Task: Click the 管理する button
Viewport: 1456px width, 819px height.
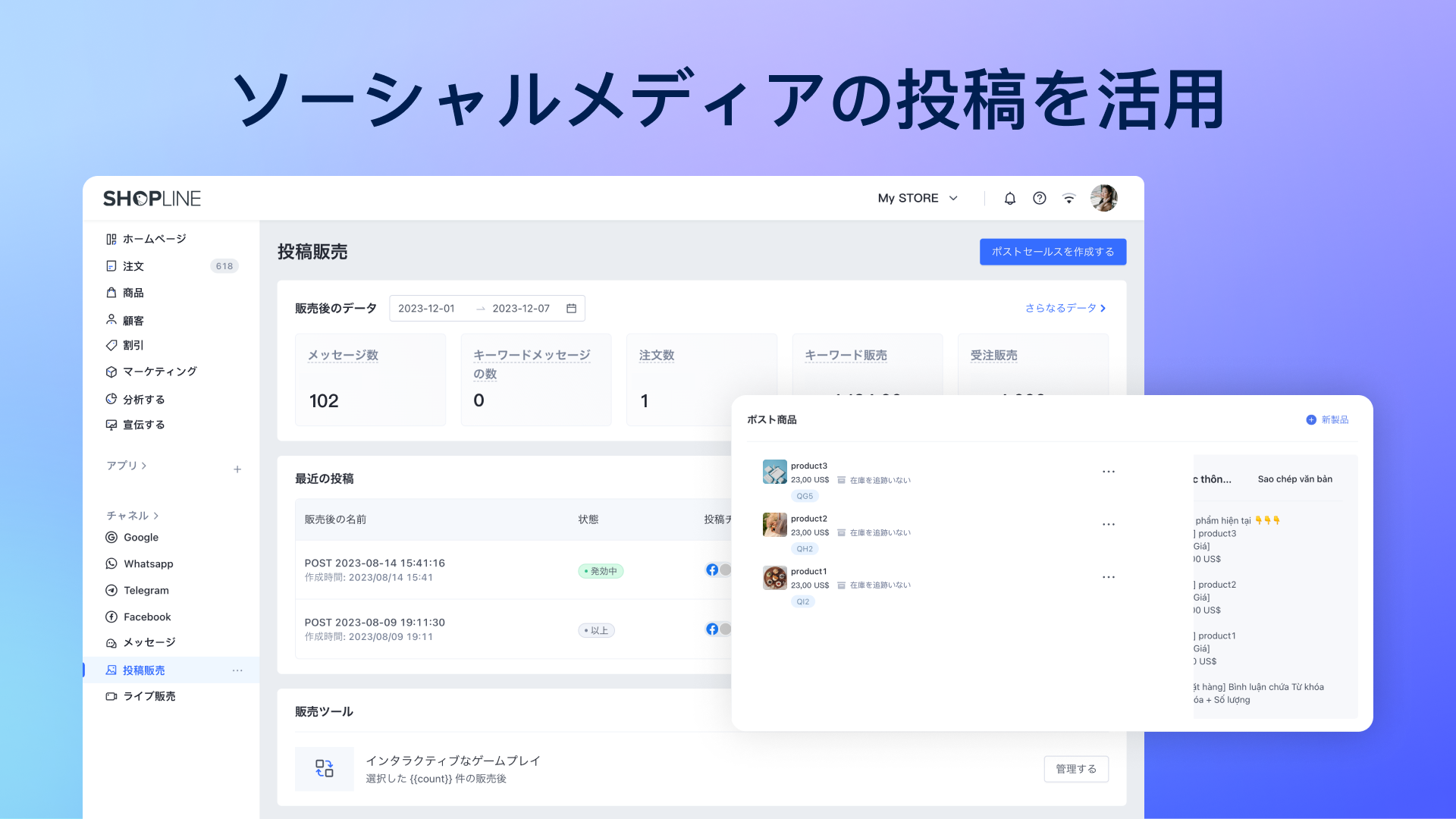Action: 1075,769
